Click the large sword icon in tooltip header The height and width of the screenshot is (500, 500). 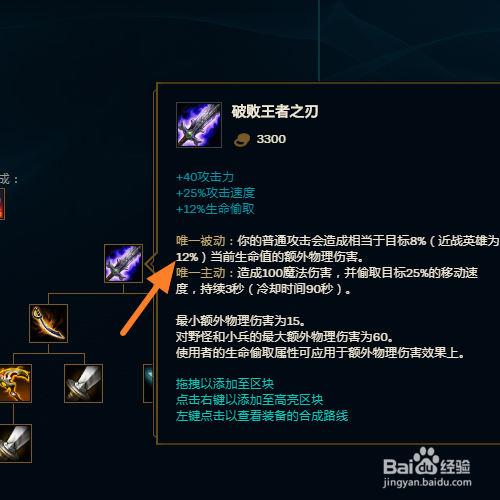point(199,125)
